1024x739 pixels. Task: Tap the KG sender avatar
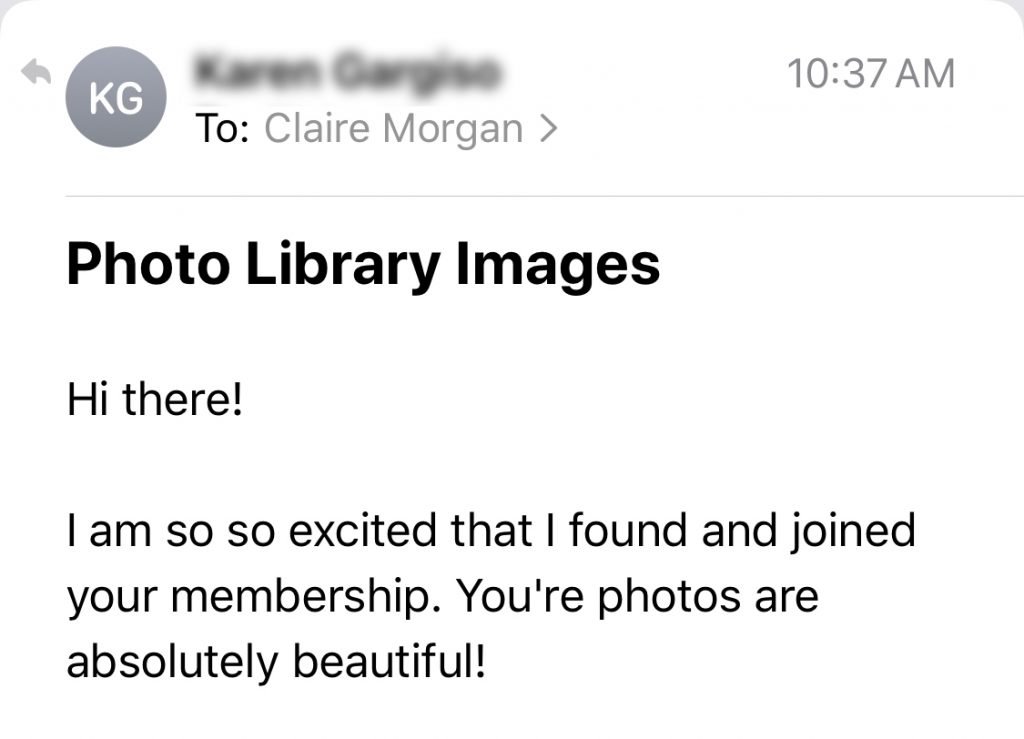point(115,98)
